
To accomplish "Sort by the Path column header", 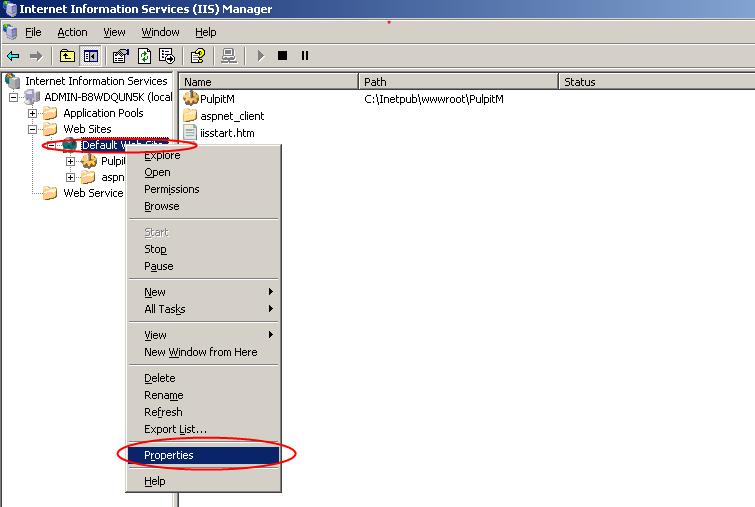I will [x=458, y=81].
